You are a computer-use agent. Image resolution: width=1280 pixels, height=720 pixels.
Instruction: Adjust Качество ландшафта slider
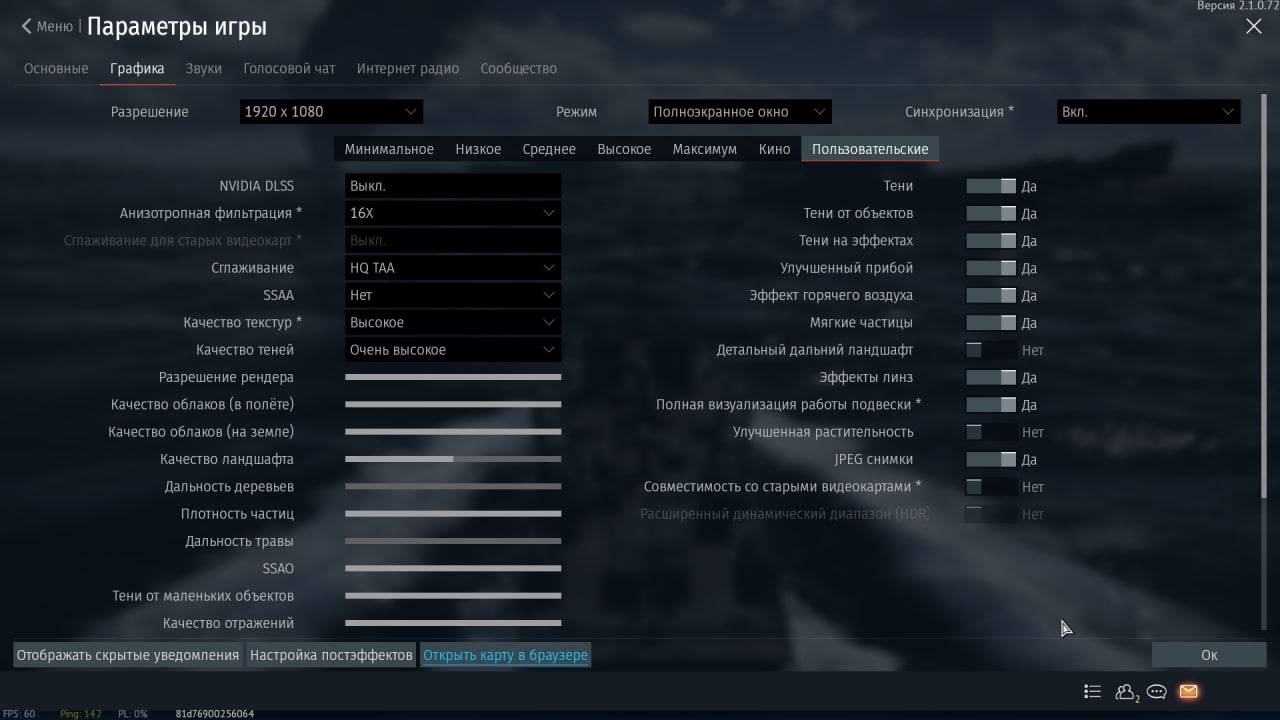[453, 459]
